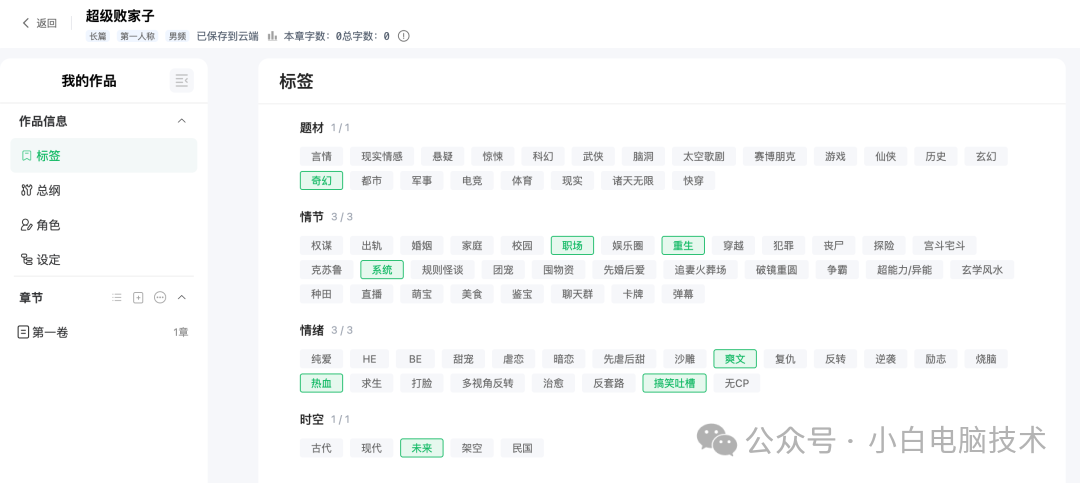Deselect the 热血 mood tag
This screenshot has height=483, width=1080.
coord(322,383)
